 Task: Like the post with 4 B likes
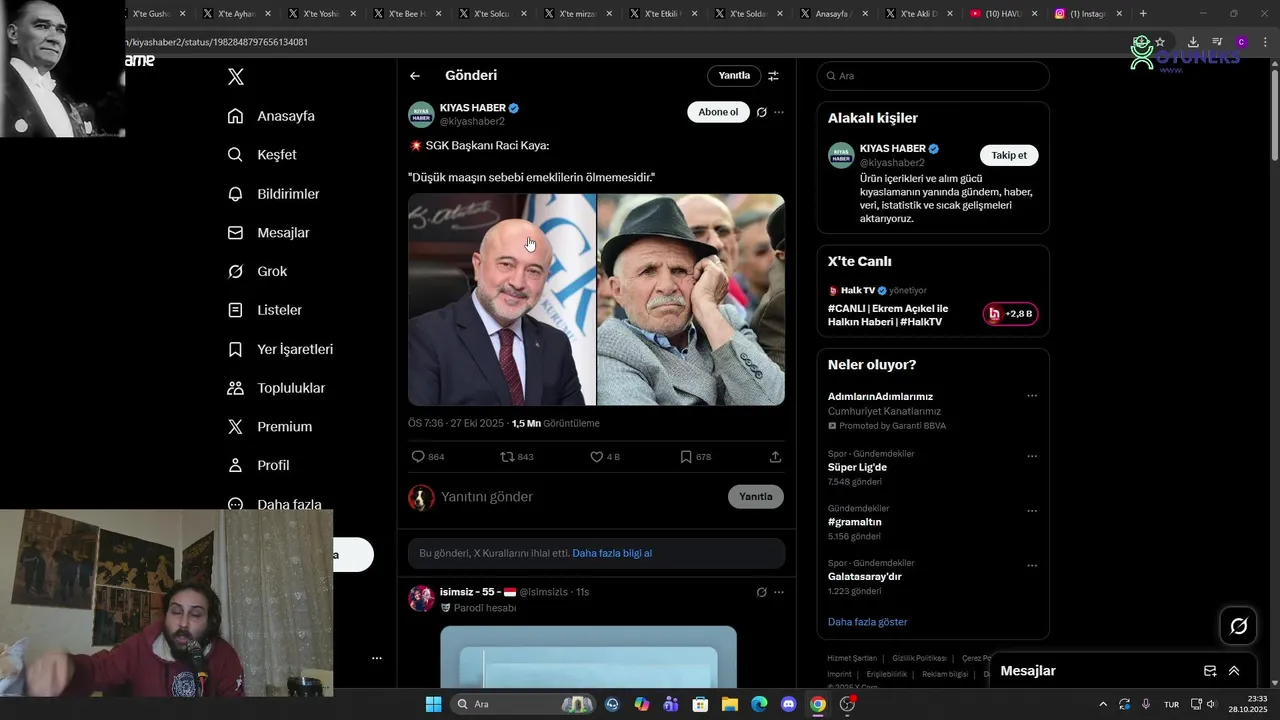coord(605,457)
